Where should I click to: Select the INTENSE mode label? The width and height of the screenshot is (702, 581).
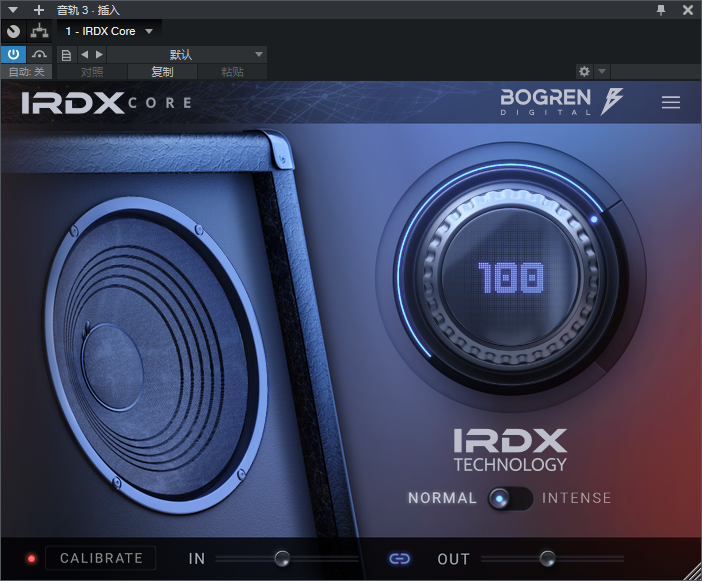tap(577, 498)
